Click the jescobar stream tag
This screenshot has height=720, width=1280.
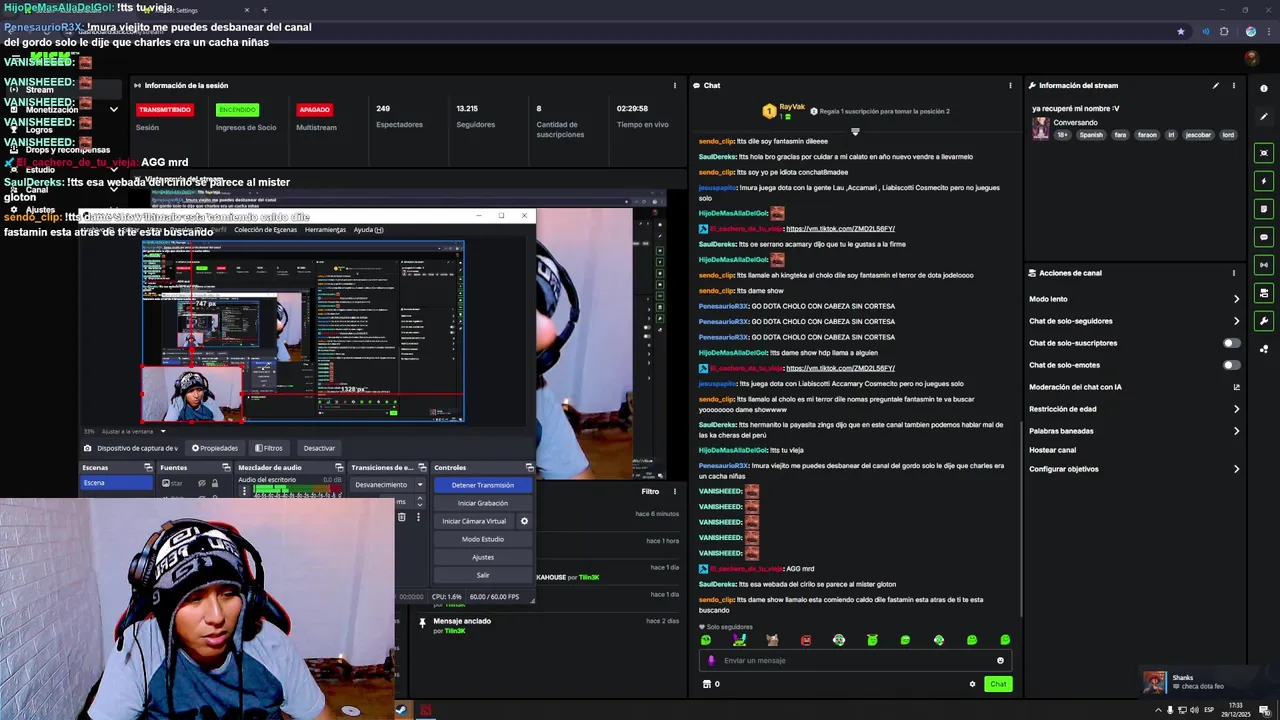[1198, 135]
